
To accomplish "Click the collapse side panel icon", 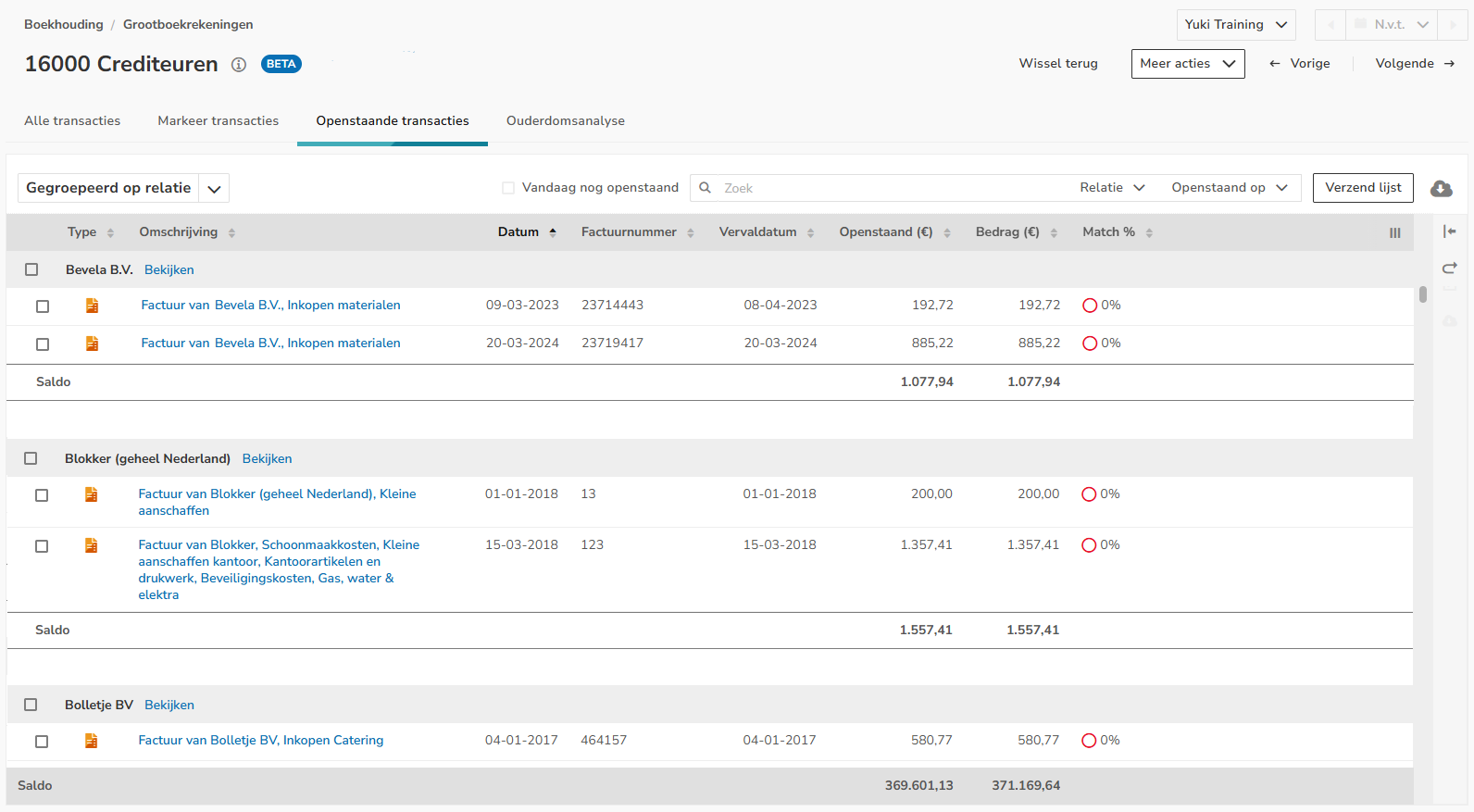I will [x=1449, y=231].
